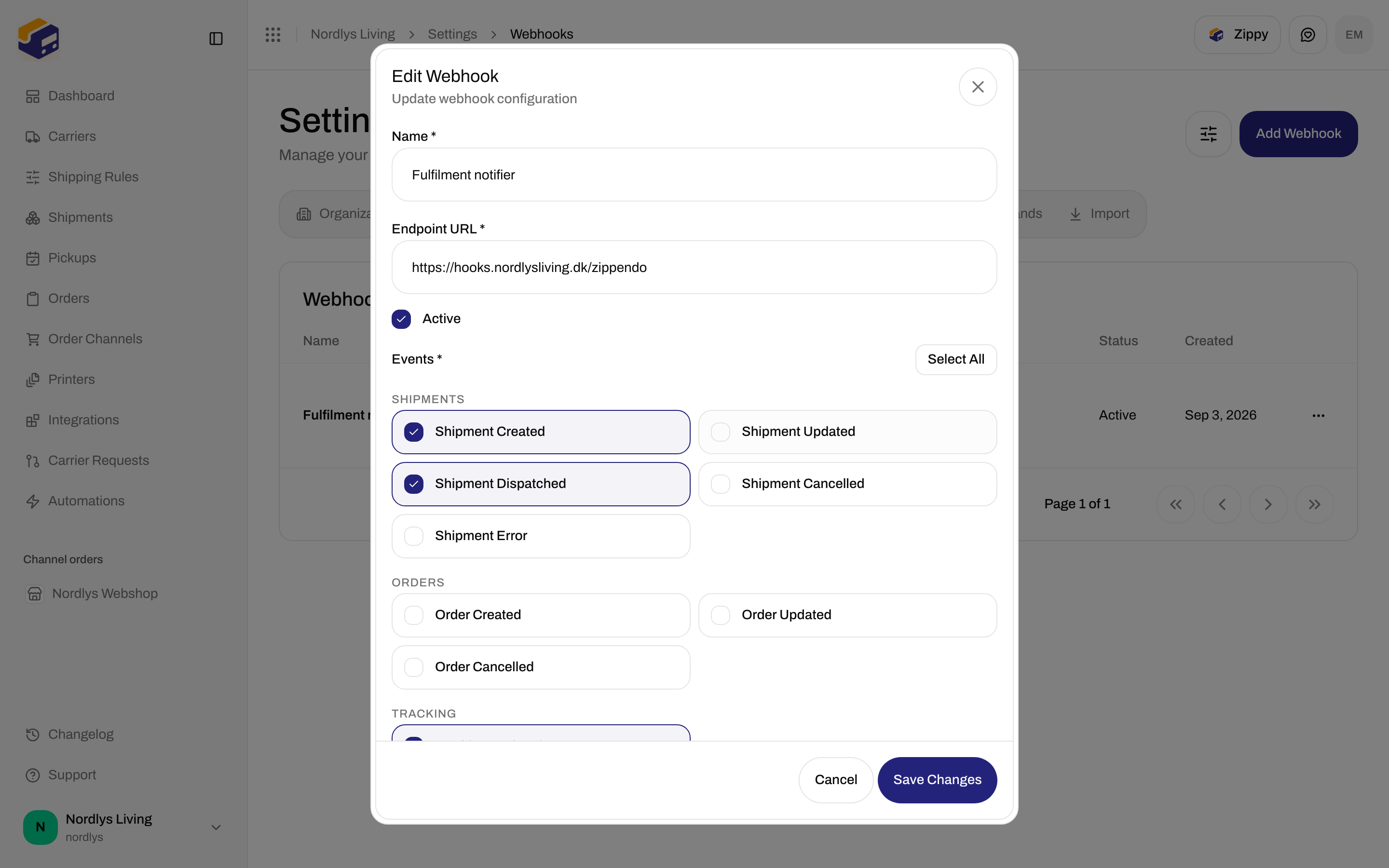
Task: Open row actions ellipsis for Fulfilment webhook
Action: click(x=1319, y=415)
